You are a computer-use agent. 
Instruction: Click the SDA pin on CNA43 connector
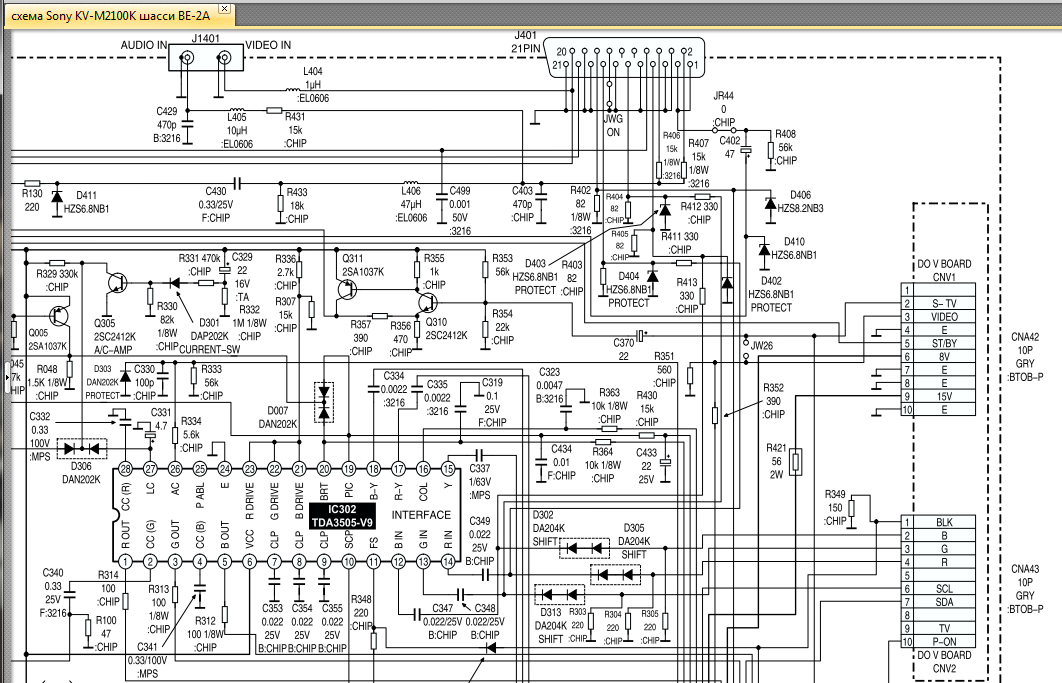(943, 602)
